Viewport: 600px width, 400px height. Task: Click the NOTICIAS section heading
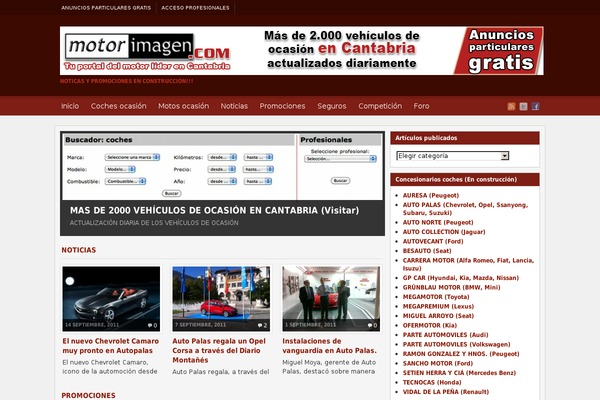tap(79, 250)
